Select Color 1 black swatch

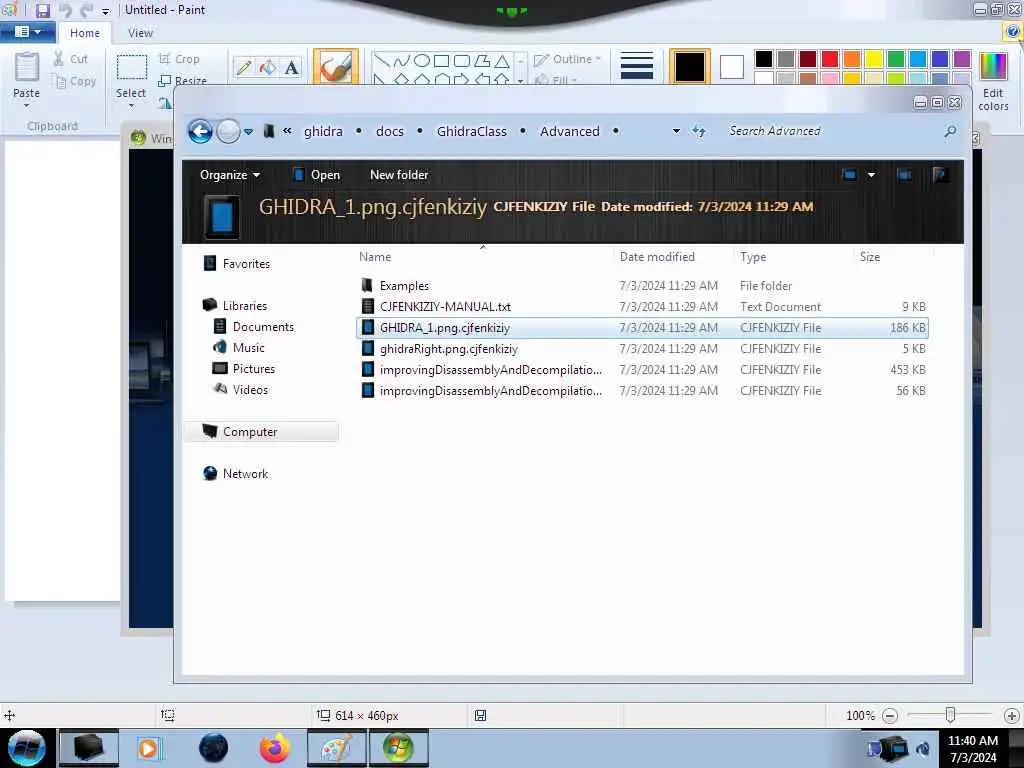pos(690,66)
